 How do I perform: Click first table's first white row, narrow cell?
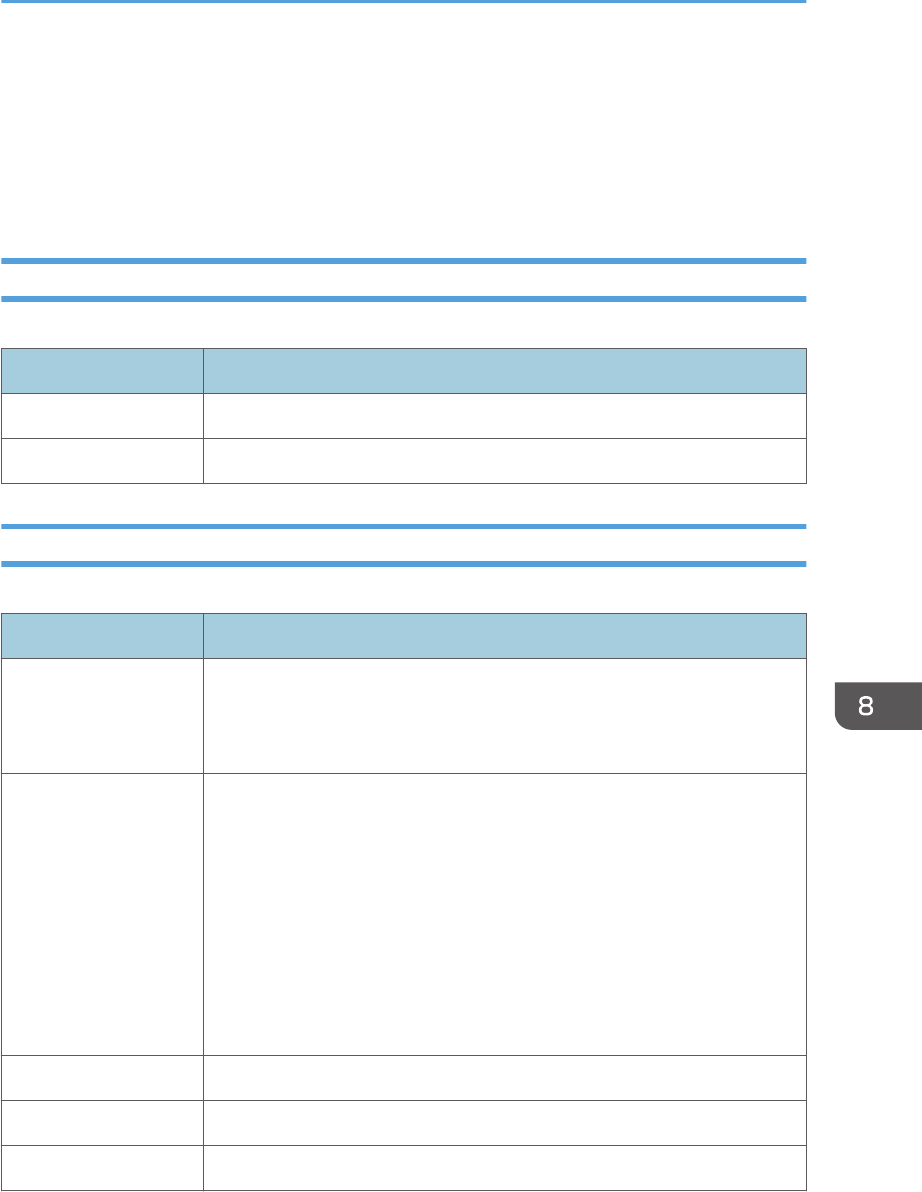point(103,416)
